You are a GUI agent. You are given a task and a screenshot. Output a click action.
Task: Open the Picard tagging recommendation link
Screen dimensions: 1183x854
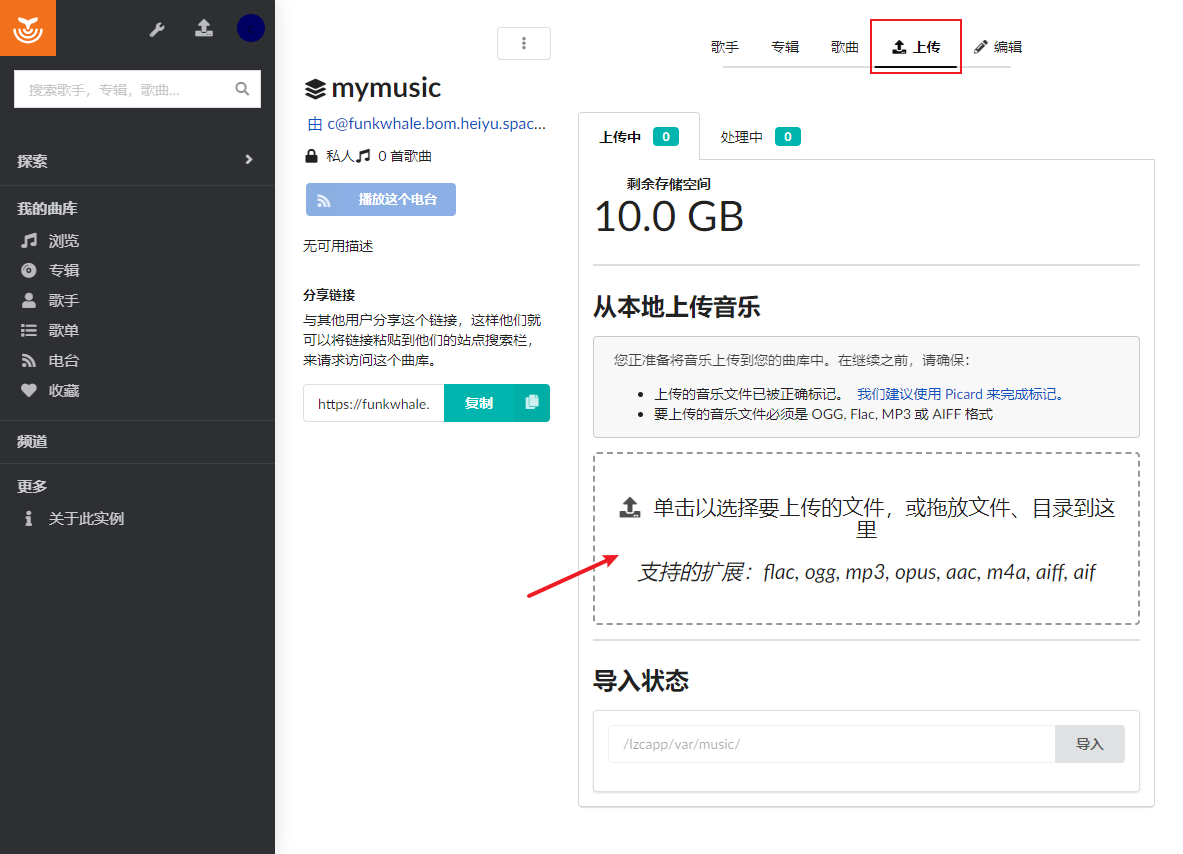coord(960,394)
